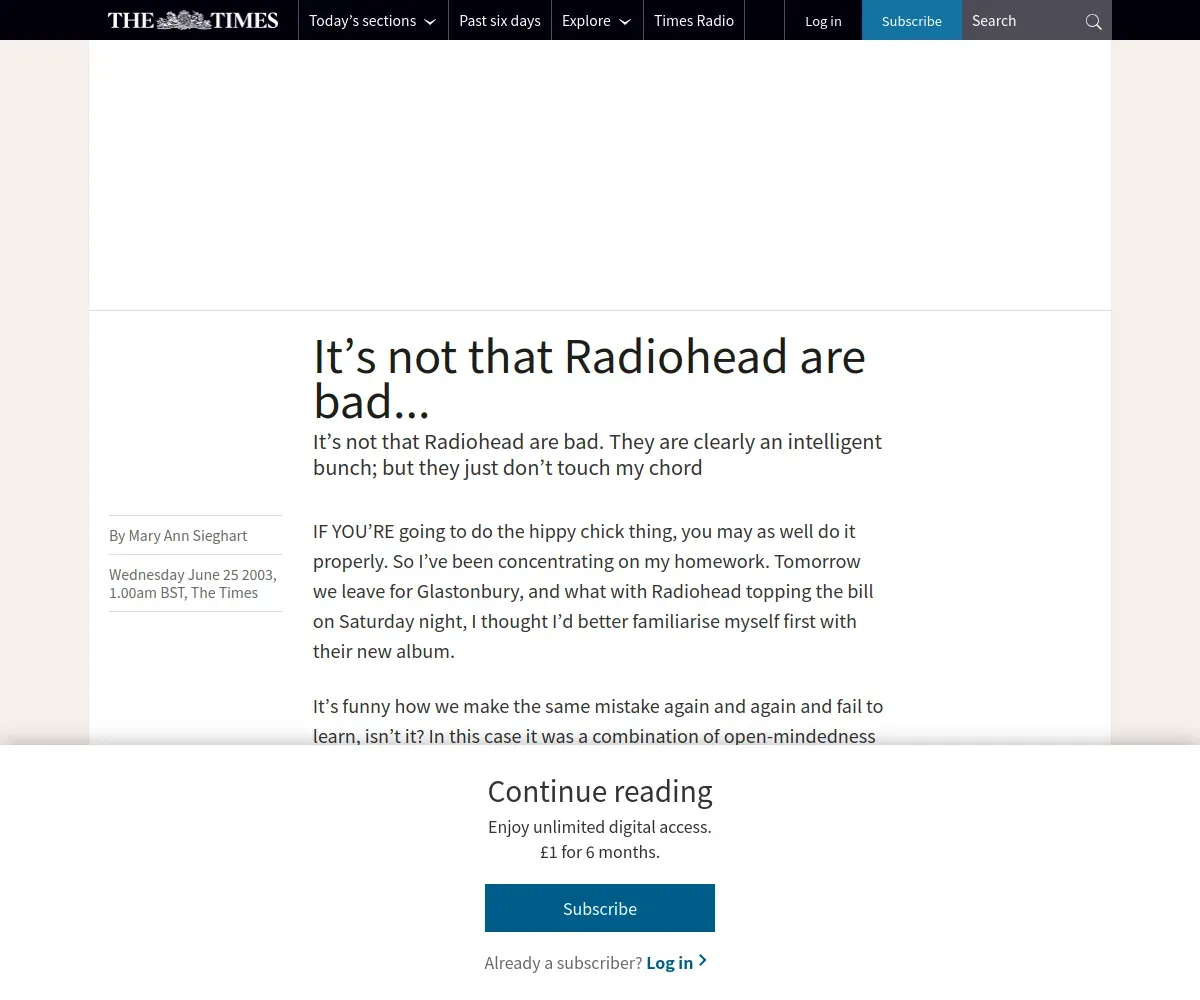
Task: Click the Subscribe button in the header
Action: pos(912,20)
